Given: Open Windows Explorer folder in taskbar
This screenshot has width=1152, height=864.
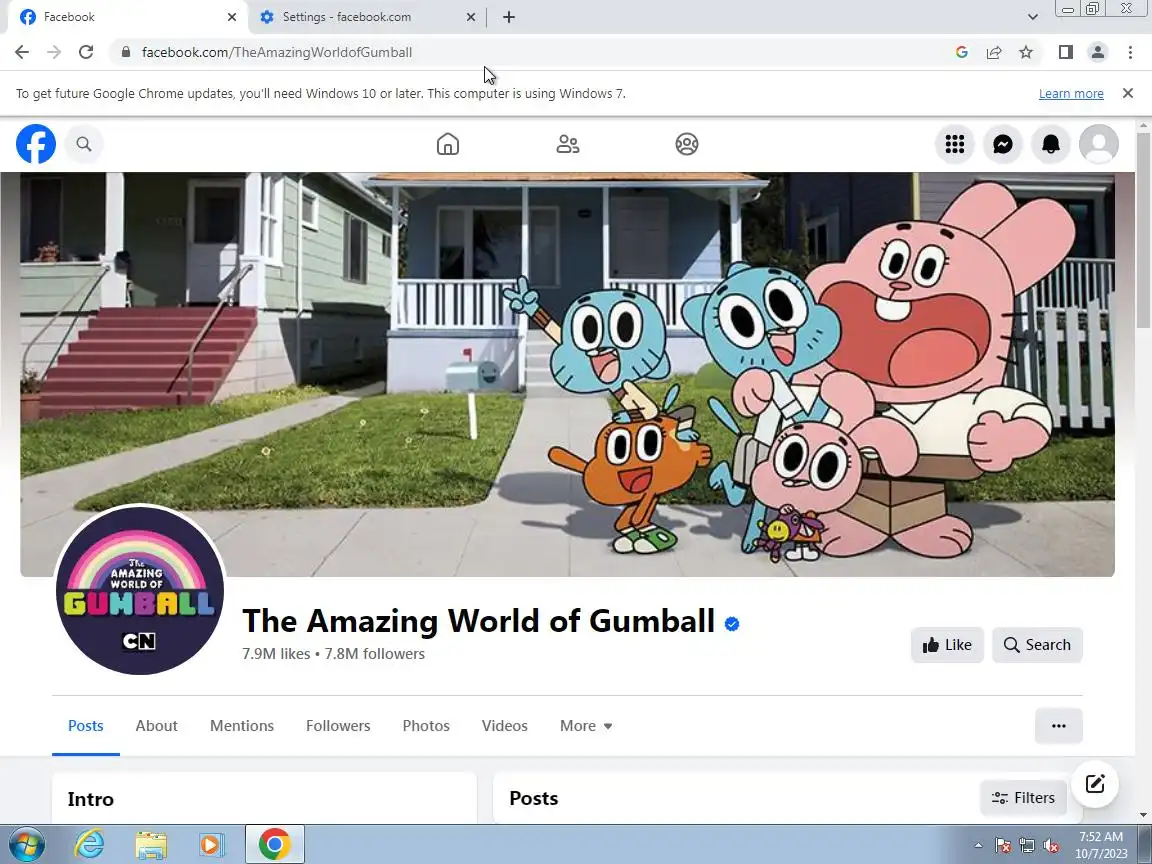Looking at the screenshot, I should (151, 844).
